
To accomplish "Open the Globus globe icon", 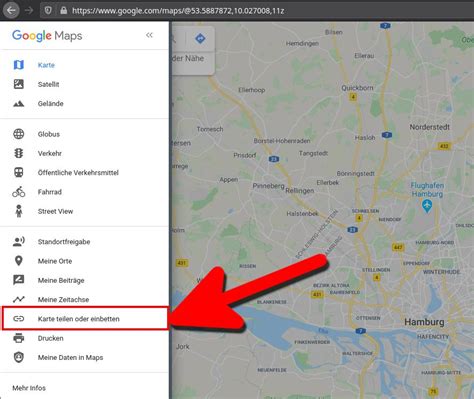I will [19, 134].
